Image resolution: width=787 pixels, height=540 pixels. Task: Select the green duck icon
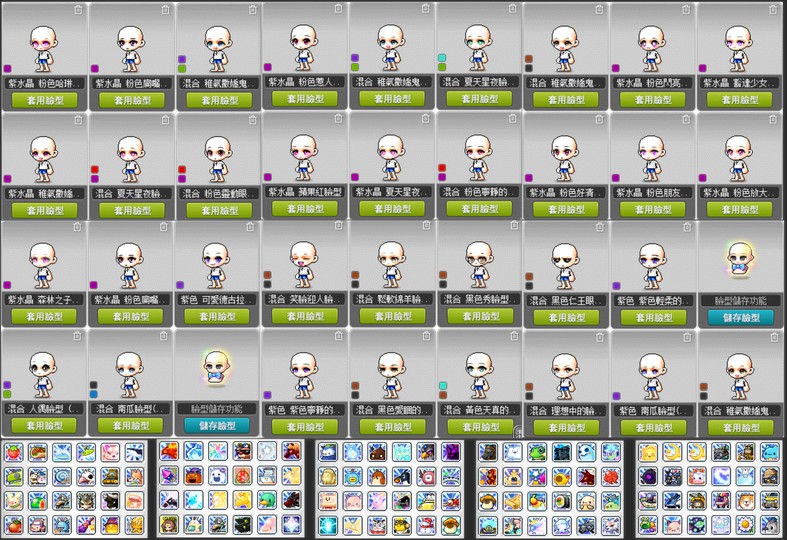(267, 500)
